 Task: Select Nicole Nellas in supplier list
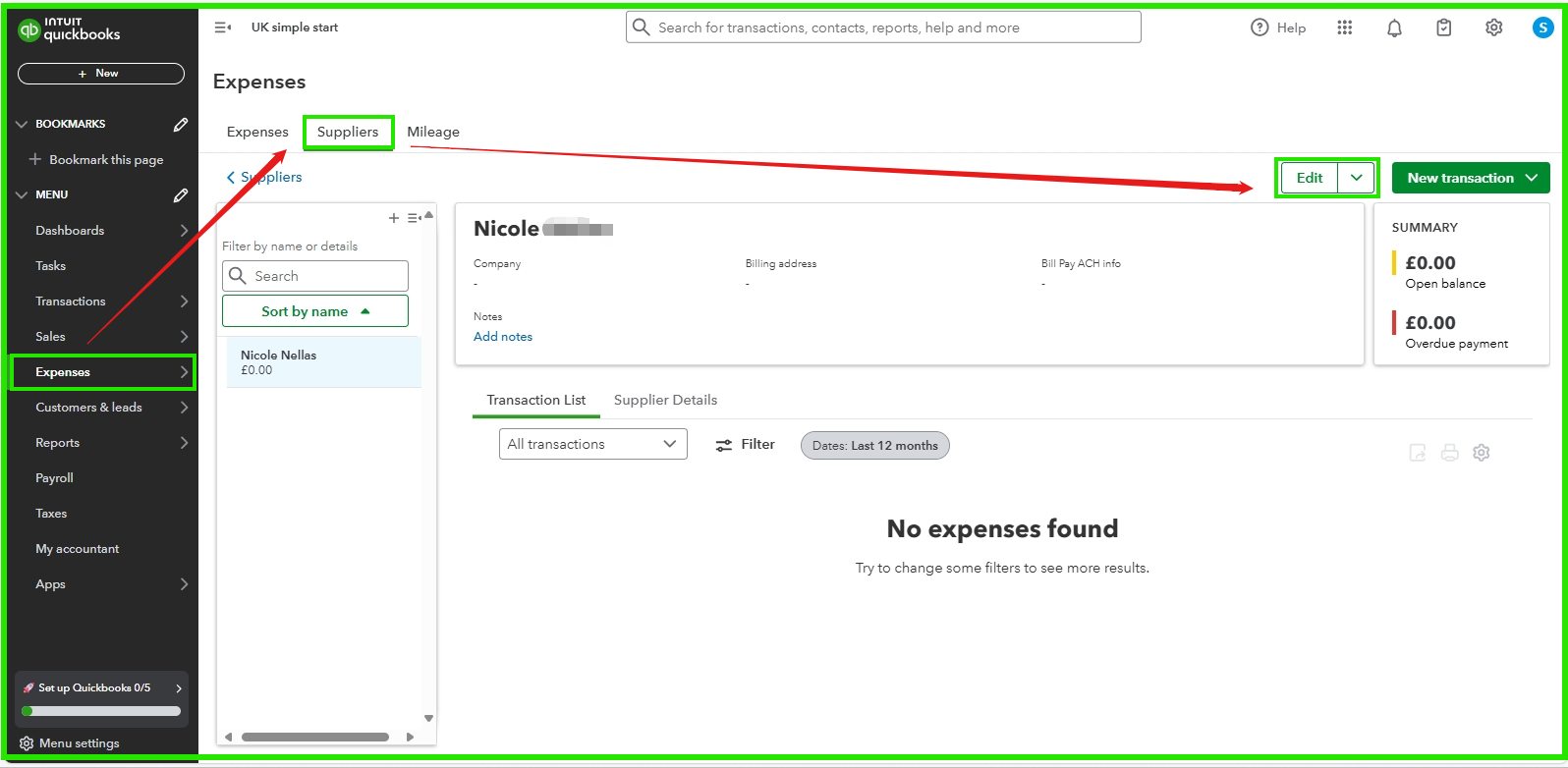324,362
